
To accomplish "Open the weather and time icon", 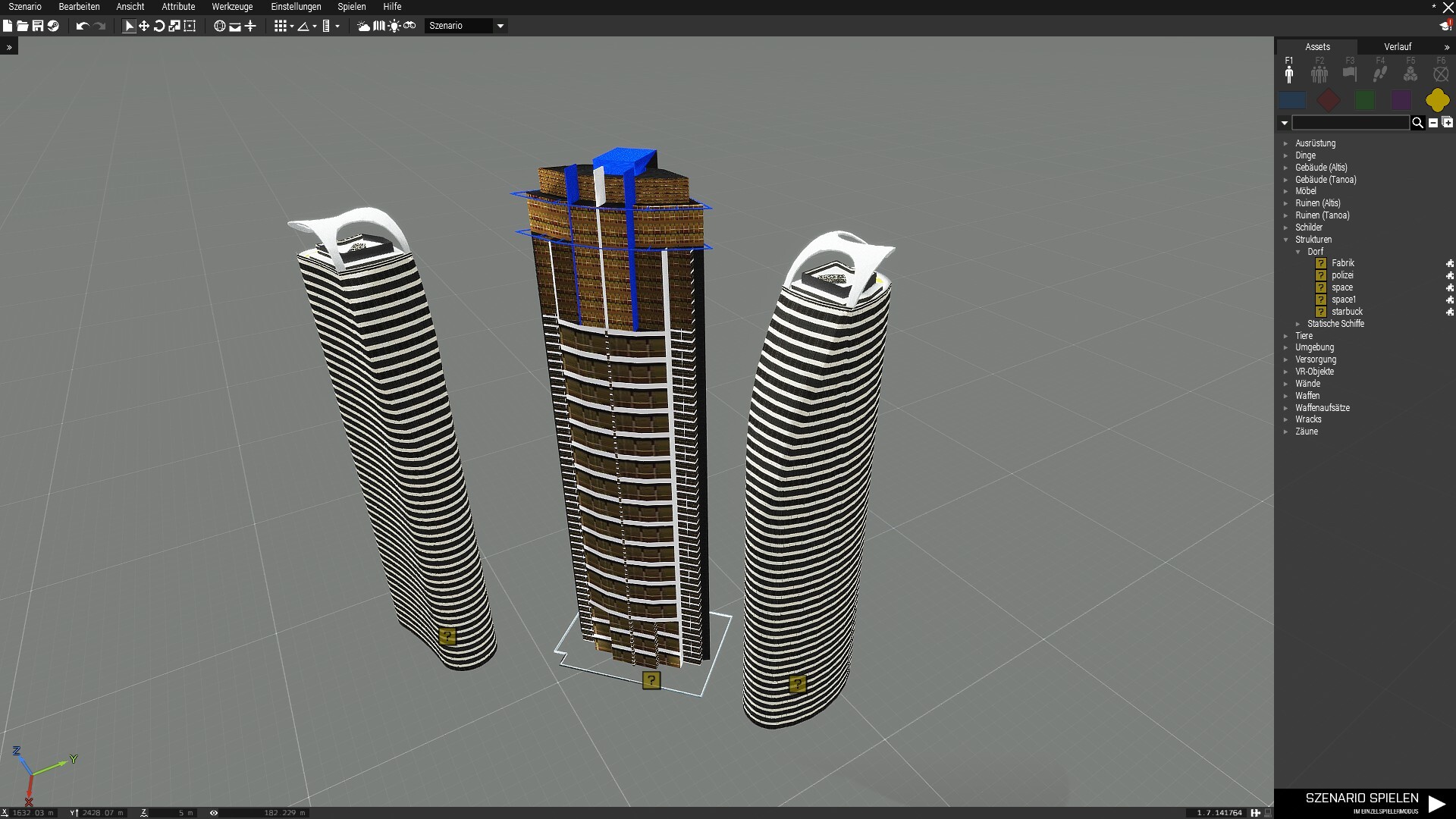I will pyautogui.click(x=363, y=26).
